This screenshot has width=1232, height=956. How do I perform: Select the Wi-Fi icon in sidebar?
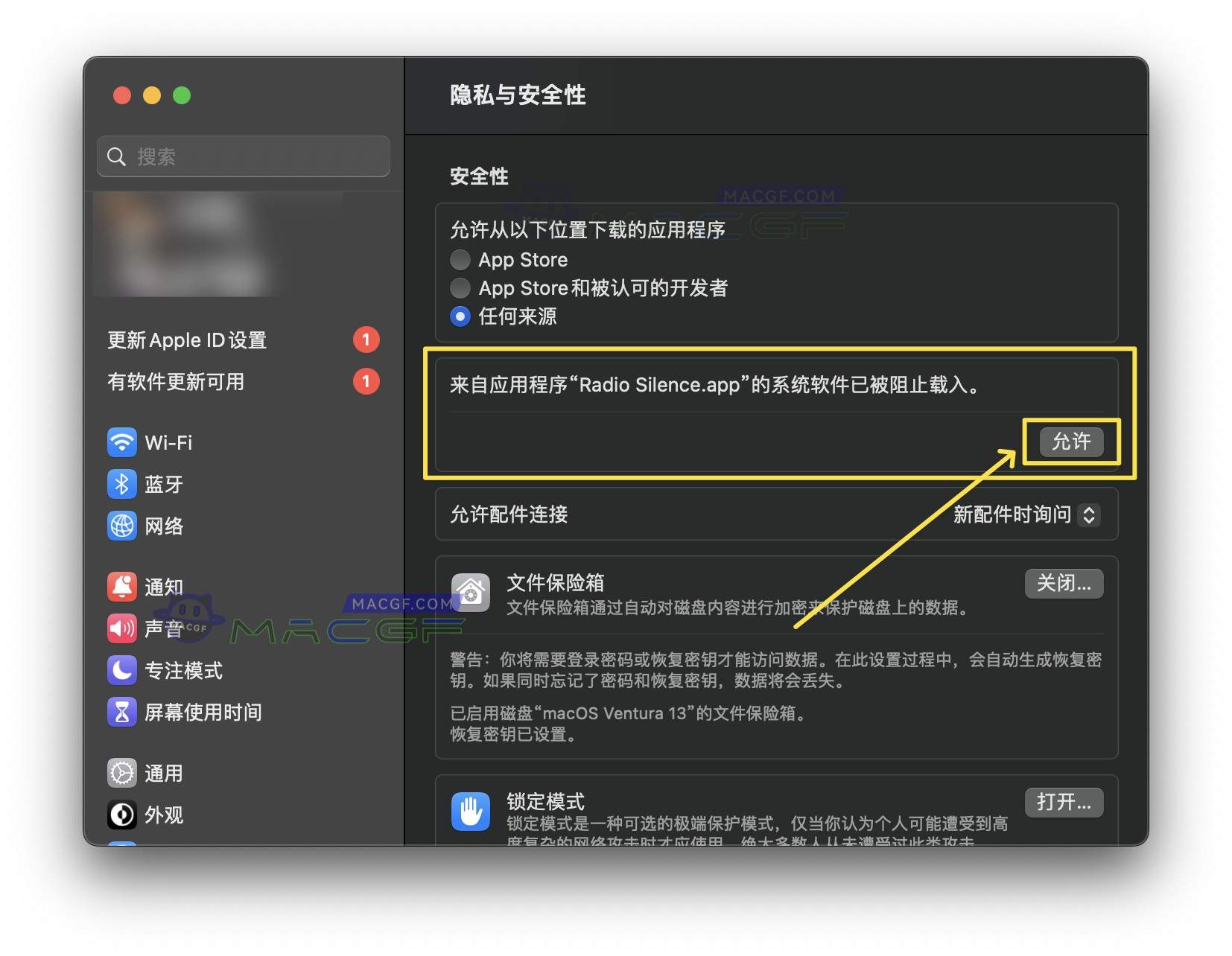(121, 442)
